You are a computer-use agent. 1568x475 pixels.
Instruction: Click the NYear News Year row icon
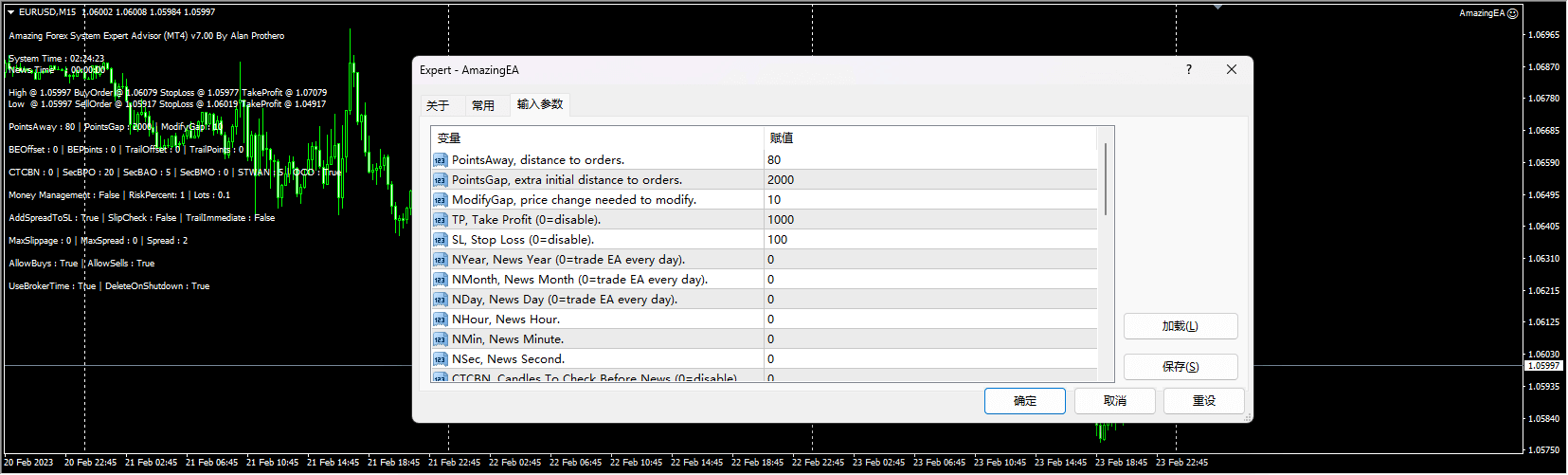[x=440, y=260]
